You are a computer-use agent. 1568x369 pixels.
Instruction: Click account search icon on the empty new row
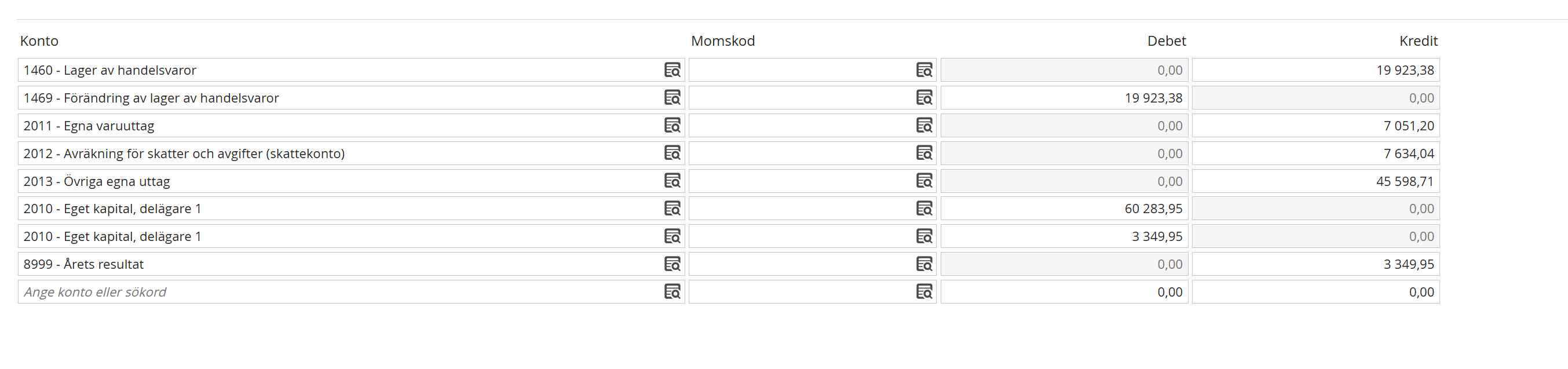click(x=672, y=292)
